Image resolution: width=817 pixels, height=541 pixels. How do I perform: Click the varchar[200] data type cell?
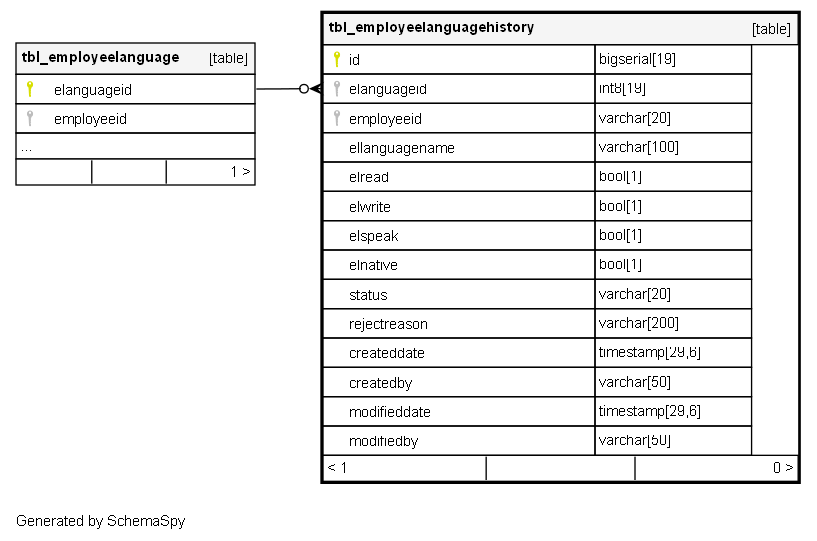[638, 324]
